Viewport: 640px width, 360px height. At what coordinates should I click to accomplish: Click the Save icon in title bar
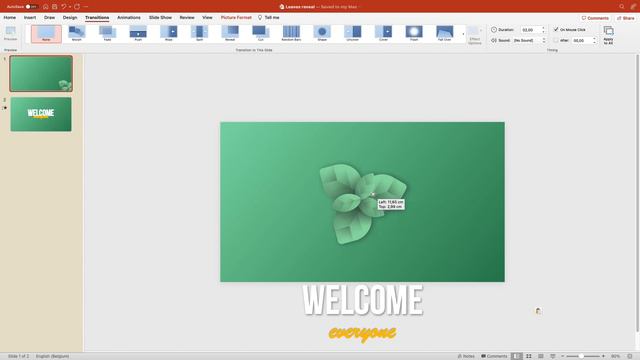(x=55, y=7)
